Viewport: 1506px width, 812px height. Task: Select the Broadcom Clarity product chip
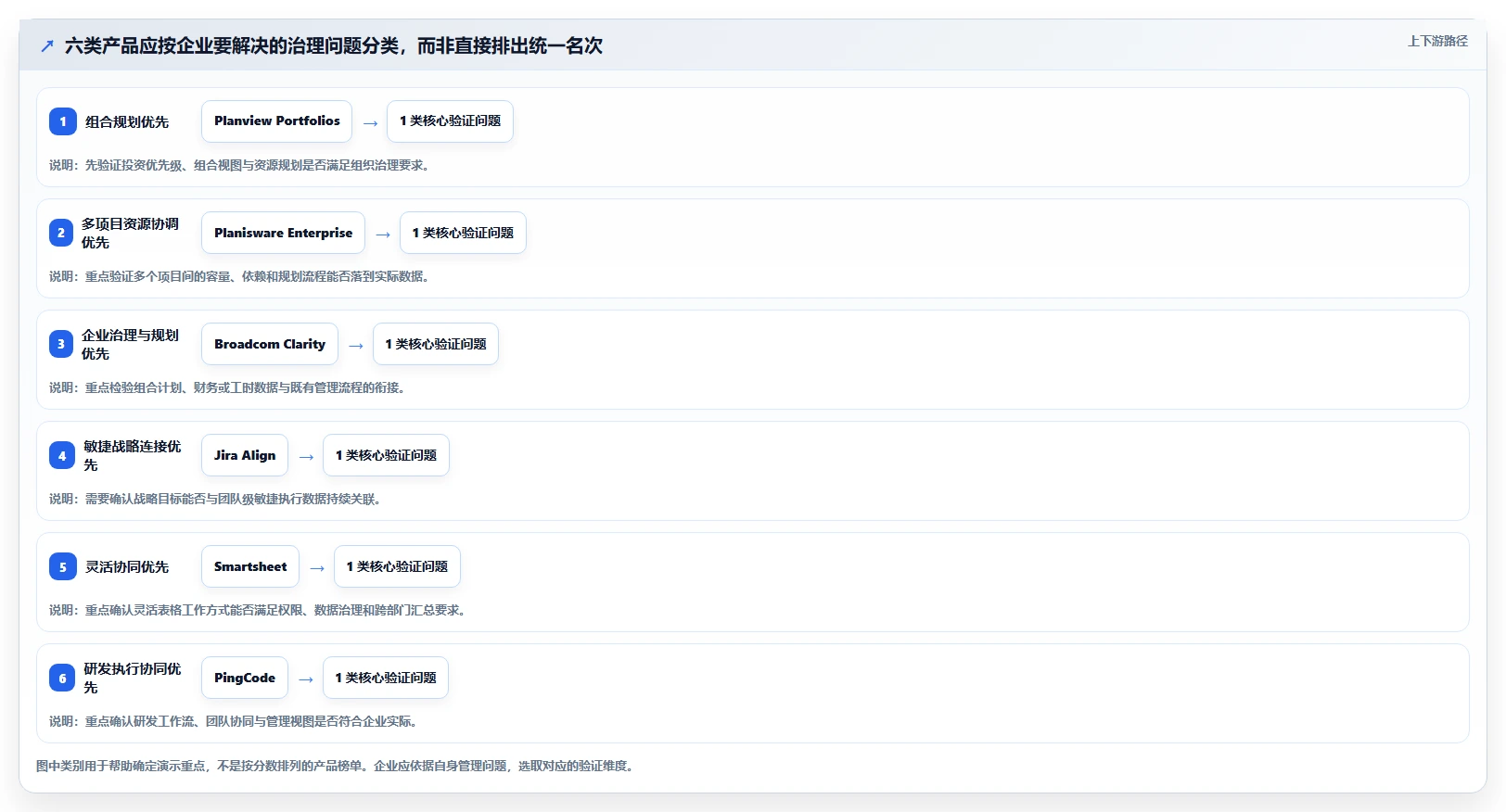tap(270, 344)
